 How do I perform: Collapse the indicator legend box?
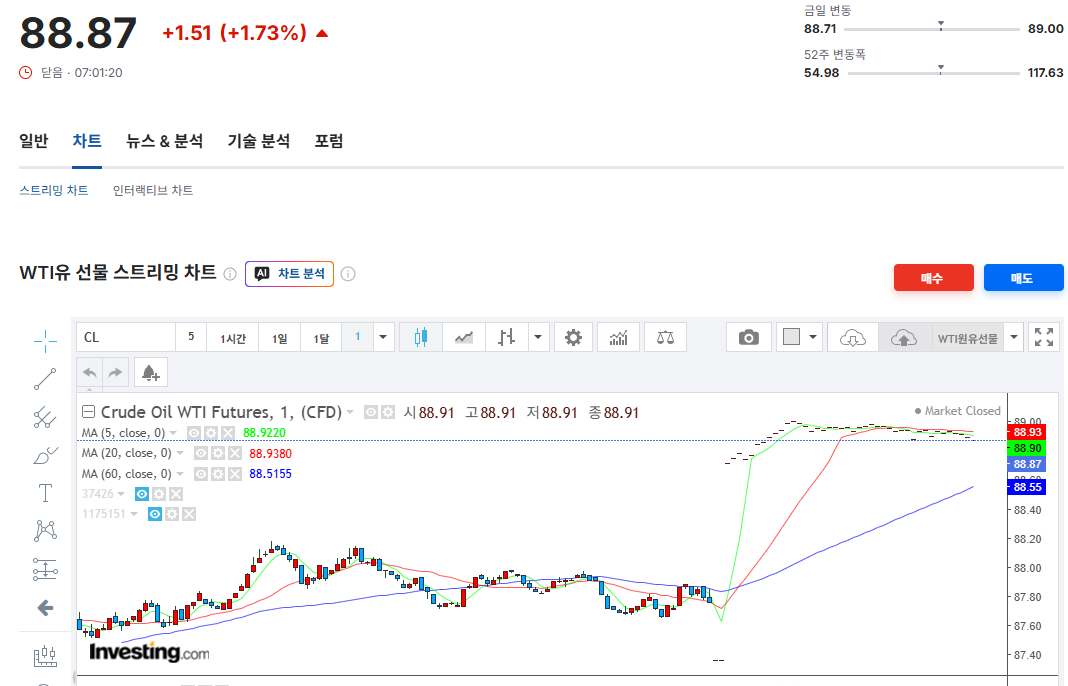[x=88, y=411]
